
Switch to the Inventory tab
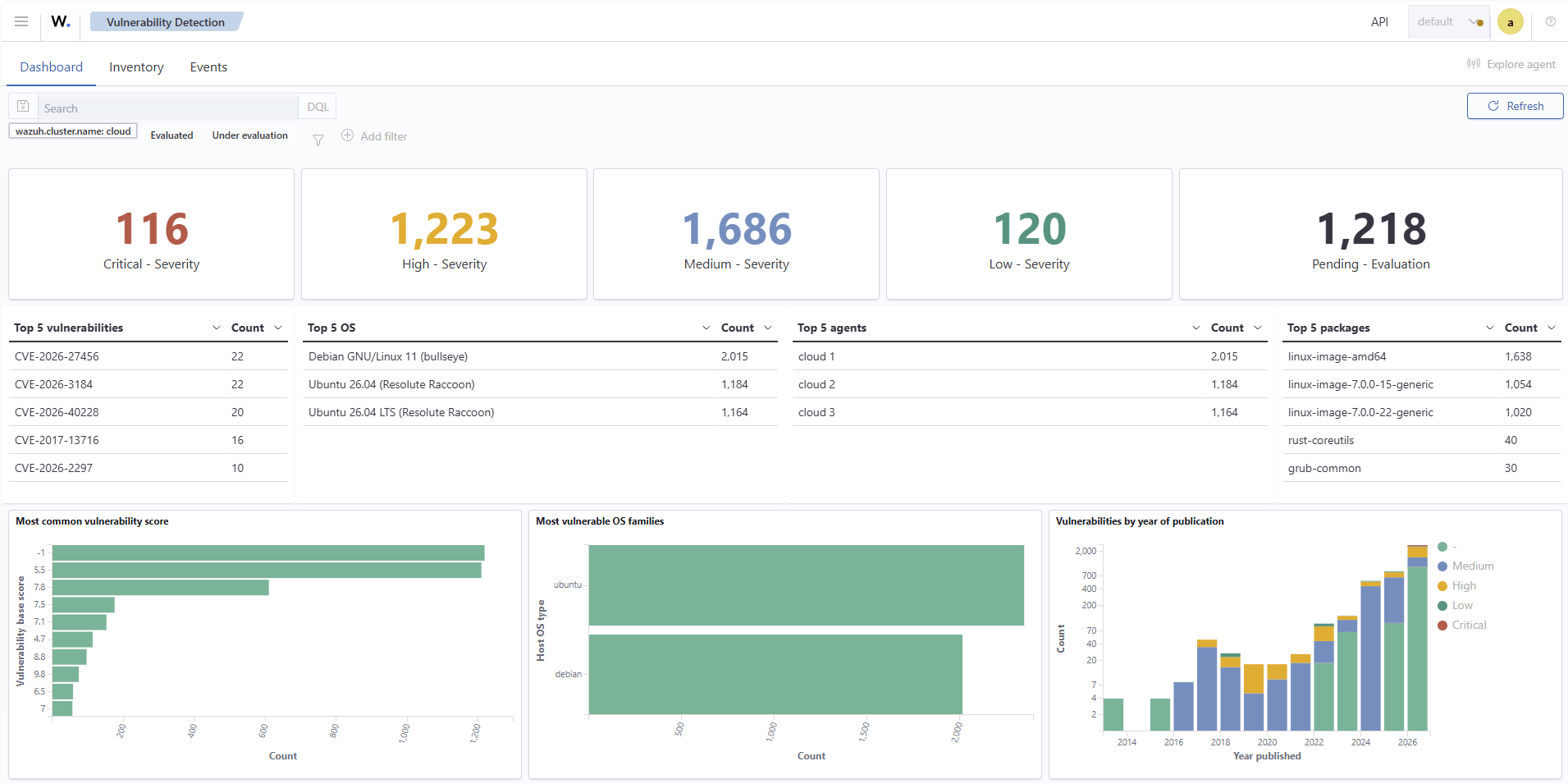click(136, 67)
